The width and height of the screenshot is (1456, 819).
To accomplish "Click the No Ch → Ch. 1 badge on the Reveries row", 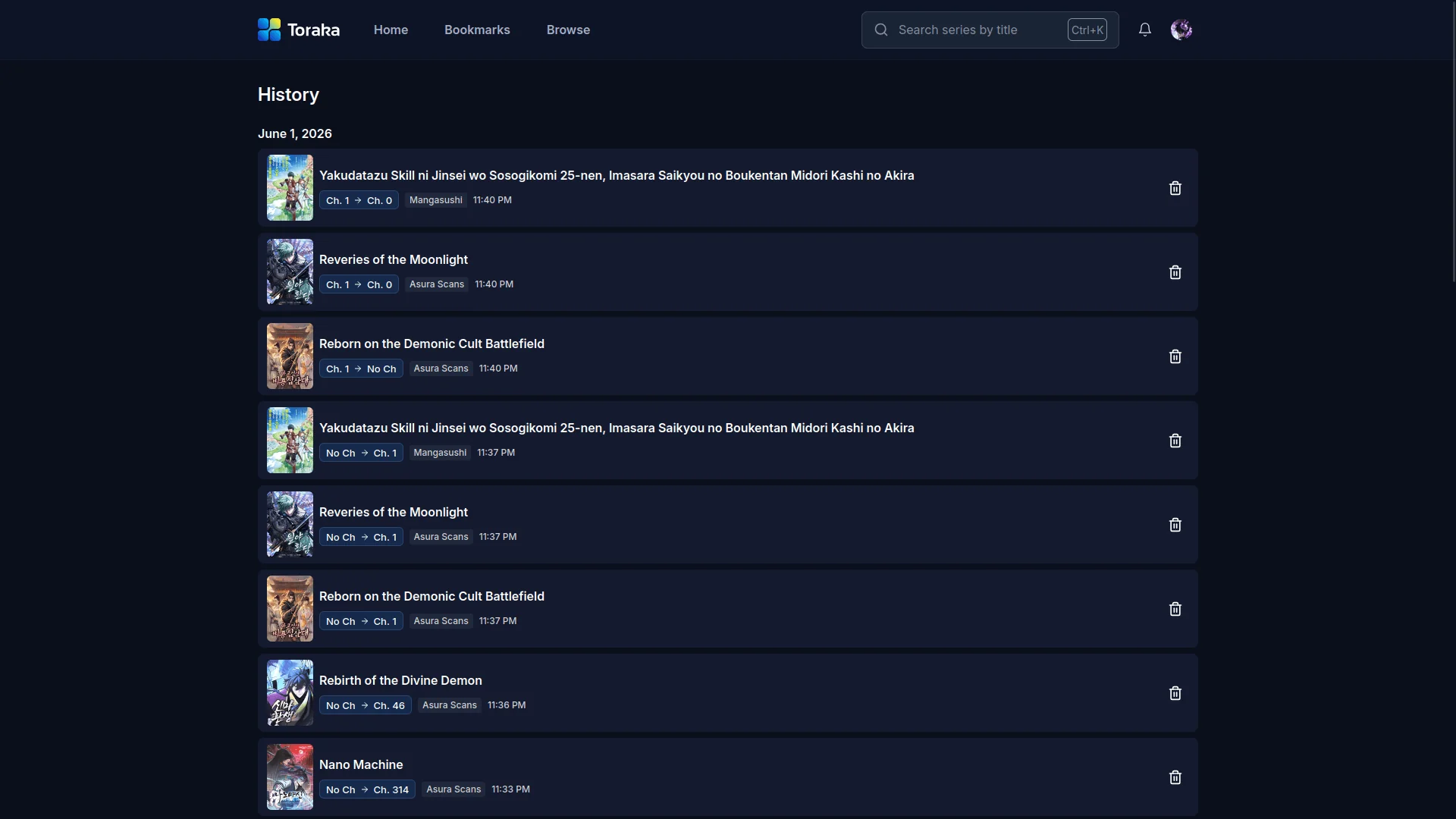I will point(361,537).
